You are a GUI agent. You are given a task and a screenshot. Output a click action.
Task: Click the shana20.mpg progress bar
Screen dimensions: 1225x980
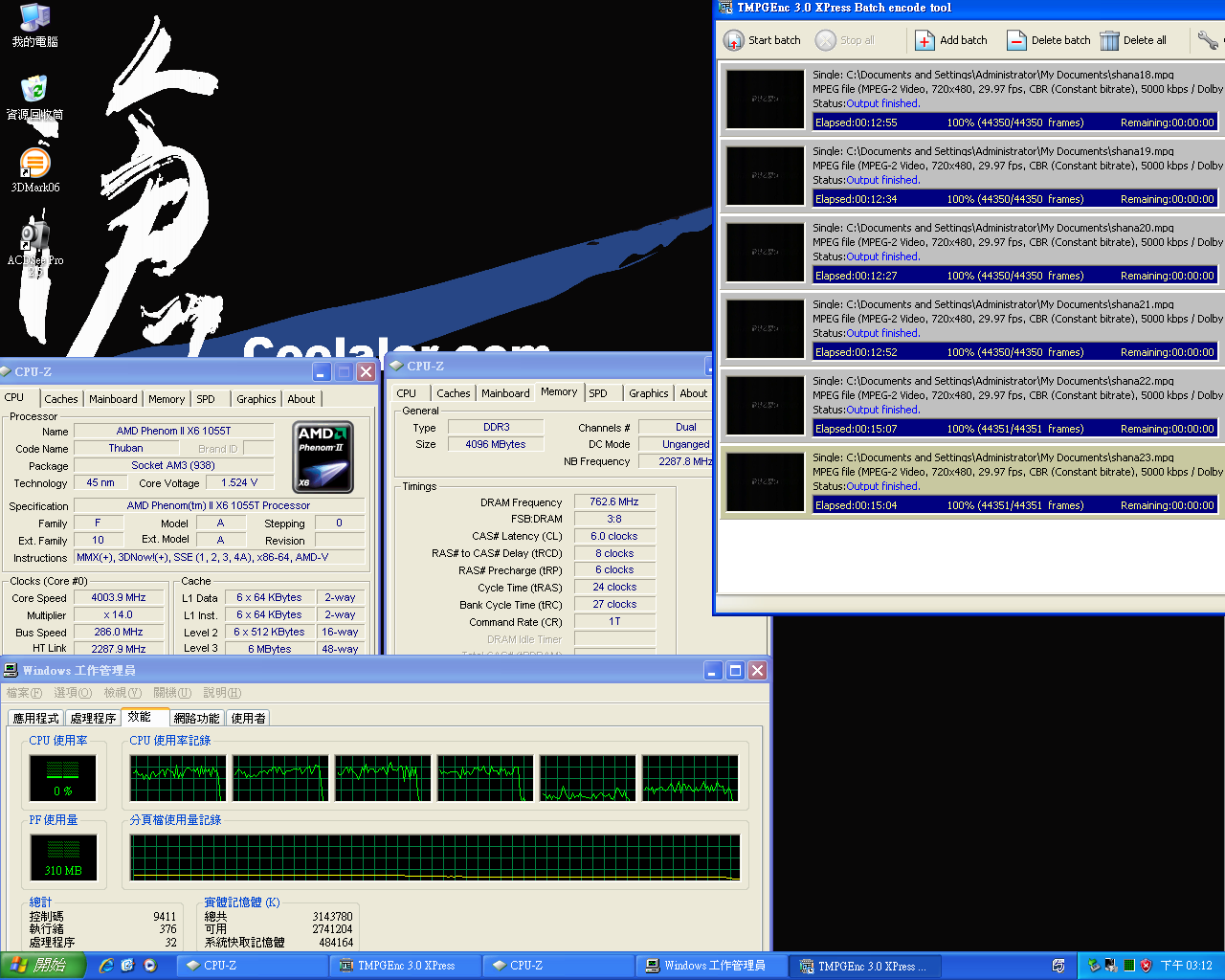[x=1014, y=276]
